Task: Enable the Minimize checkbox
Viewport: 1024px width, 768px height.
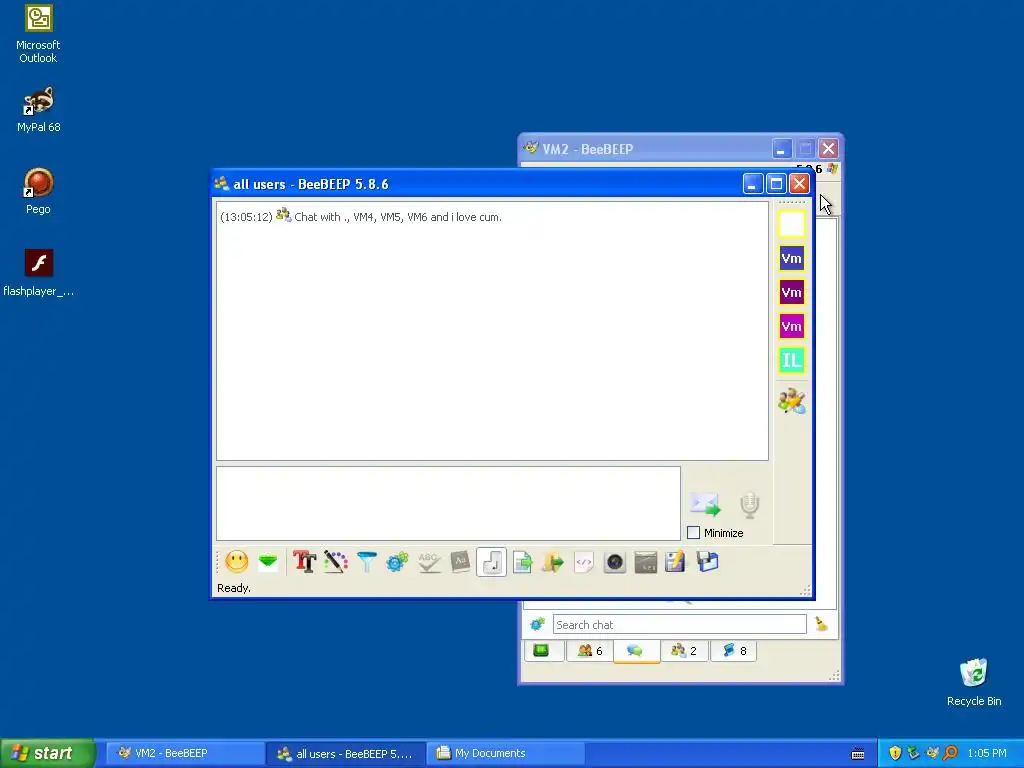Action: [694, 533]
